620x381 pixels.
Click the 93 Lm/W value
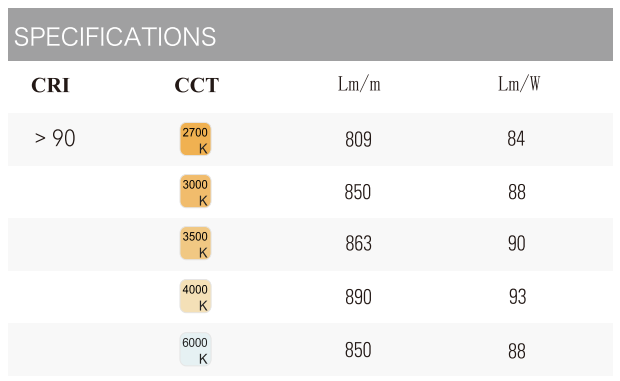(518, 297)
